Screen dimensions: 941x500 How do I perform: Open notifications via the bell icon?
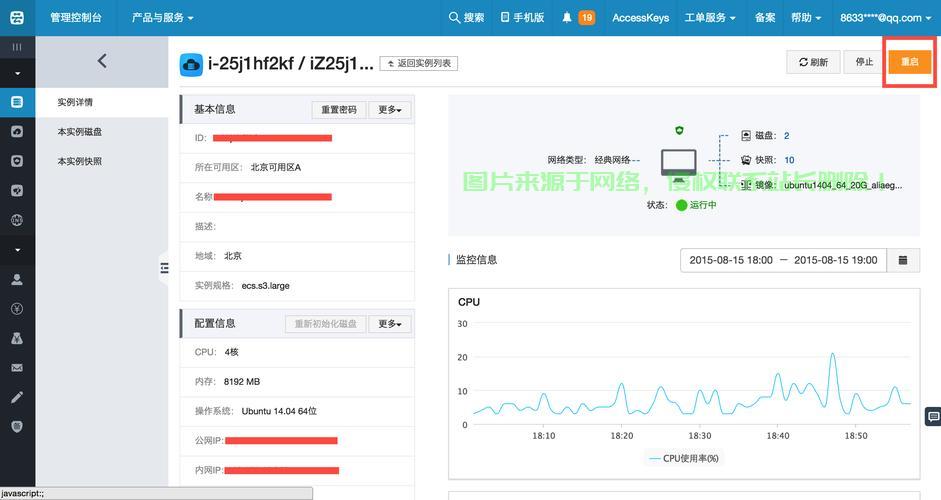pyautogui.click(x=567, y=17)
